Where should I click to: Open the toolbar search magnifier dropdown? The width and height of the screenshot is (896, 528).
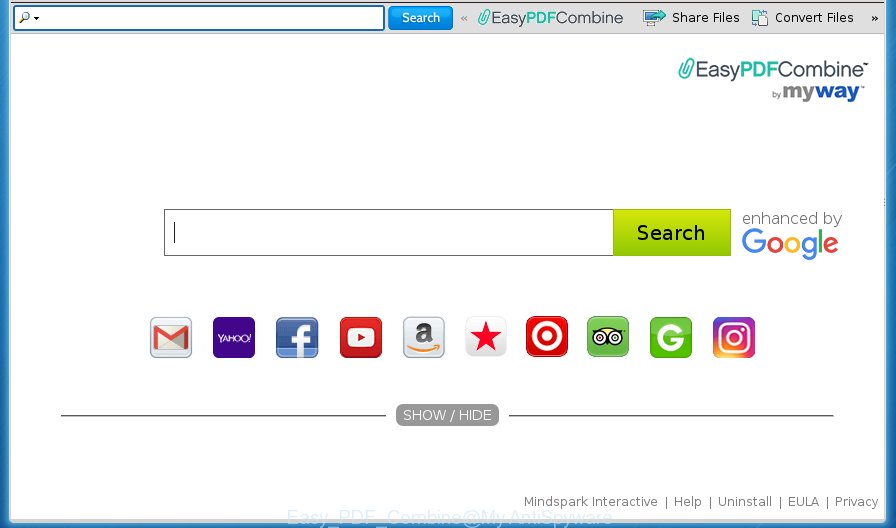[x=29, y=18]
